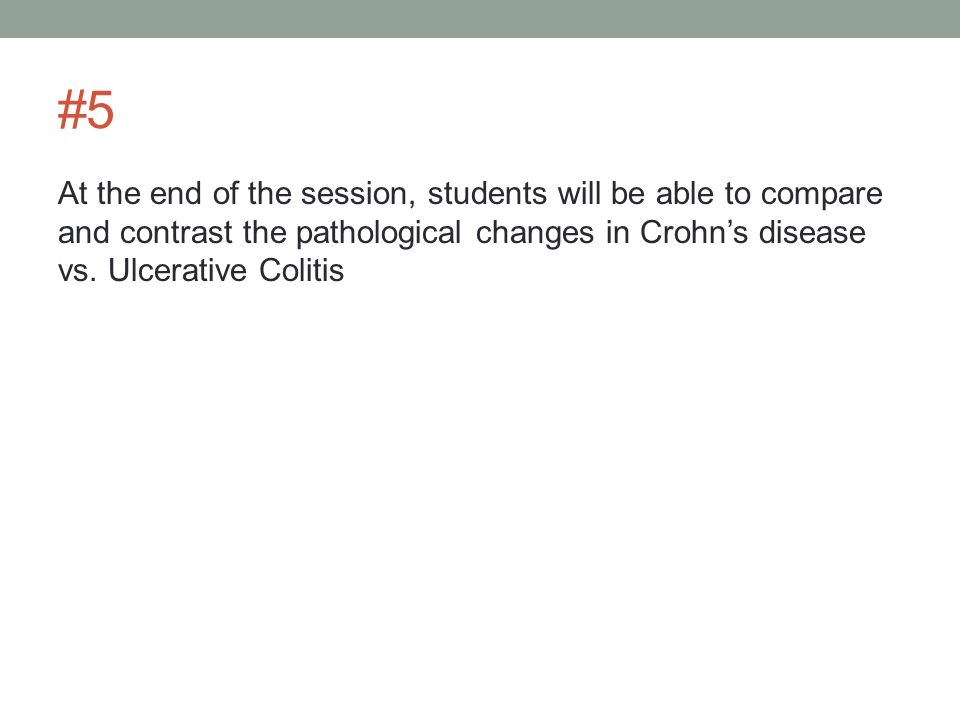The width and height of the screenshot is (960, 720).
Task: Click the word "changes" in second line
Action: 534,233
